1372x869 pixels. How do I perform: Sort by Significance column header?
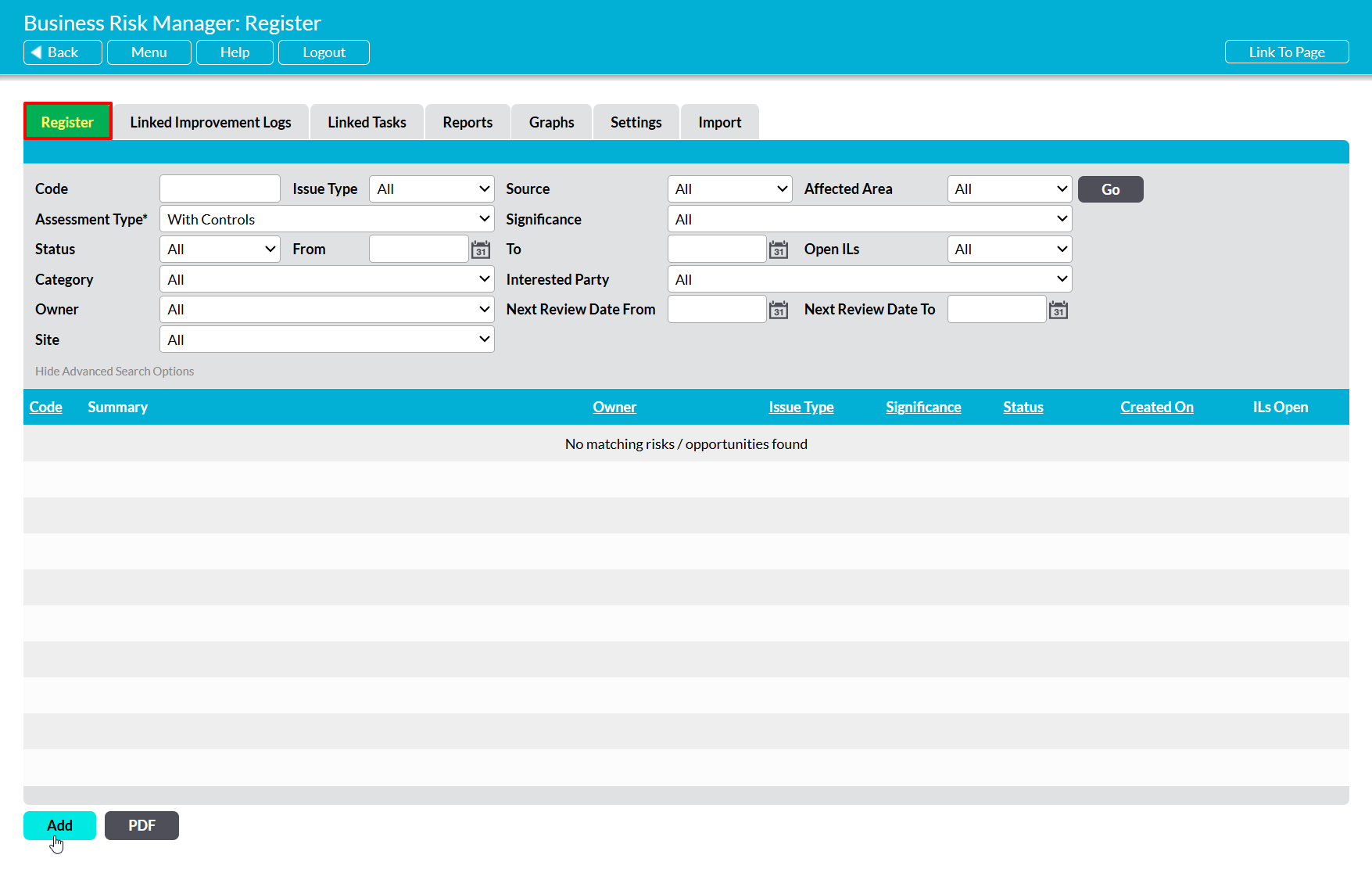[923, 408]
